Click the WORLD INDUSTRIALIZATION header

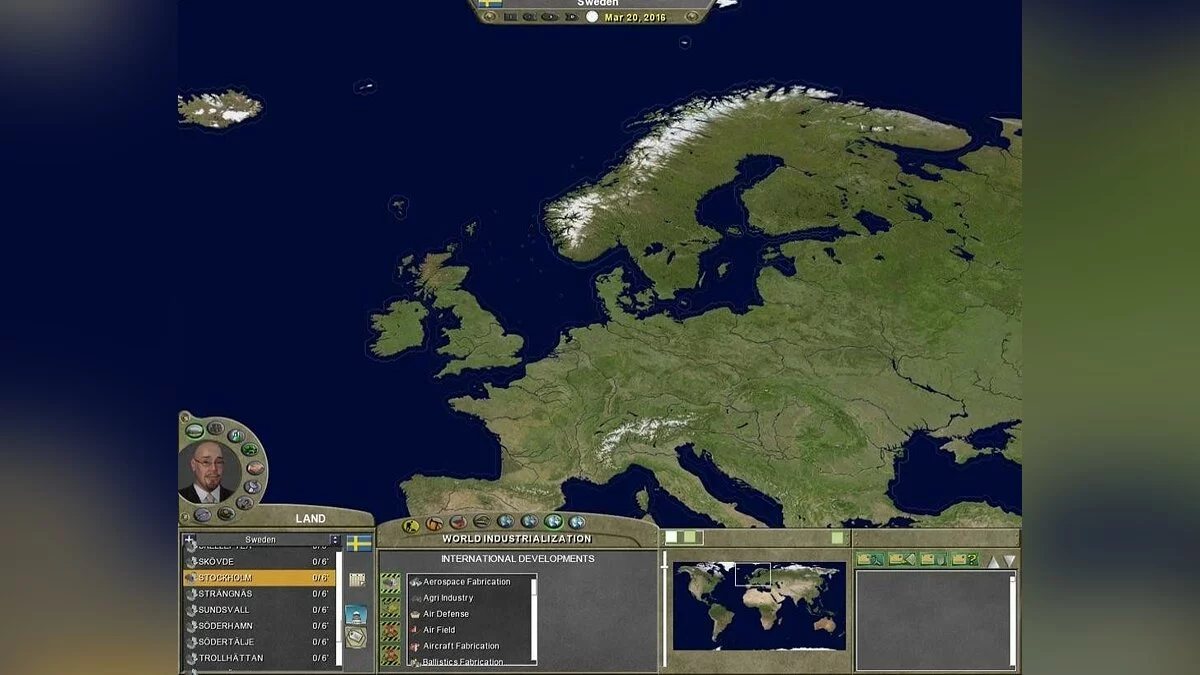click(517, 539)
